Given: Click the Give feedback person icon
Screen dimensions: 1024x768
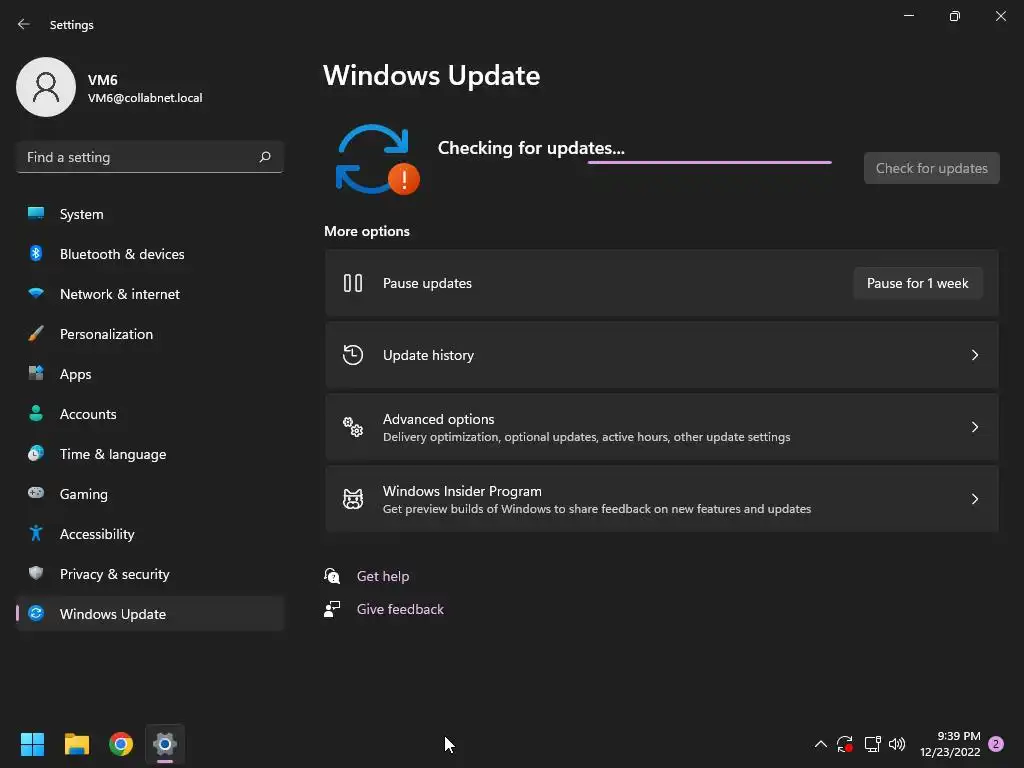Looking at the screenshot, I should tap(332, 609).
